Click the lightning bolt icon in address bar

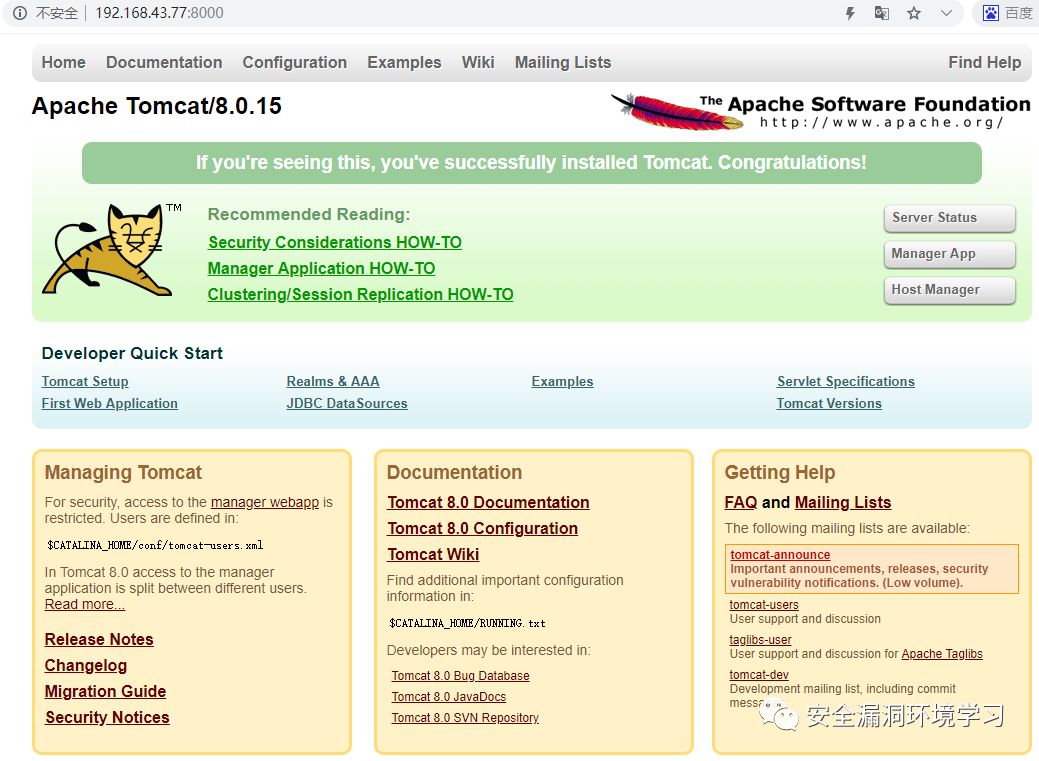click(850, 13)
